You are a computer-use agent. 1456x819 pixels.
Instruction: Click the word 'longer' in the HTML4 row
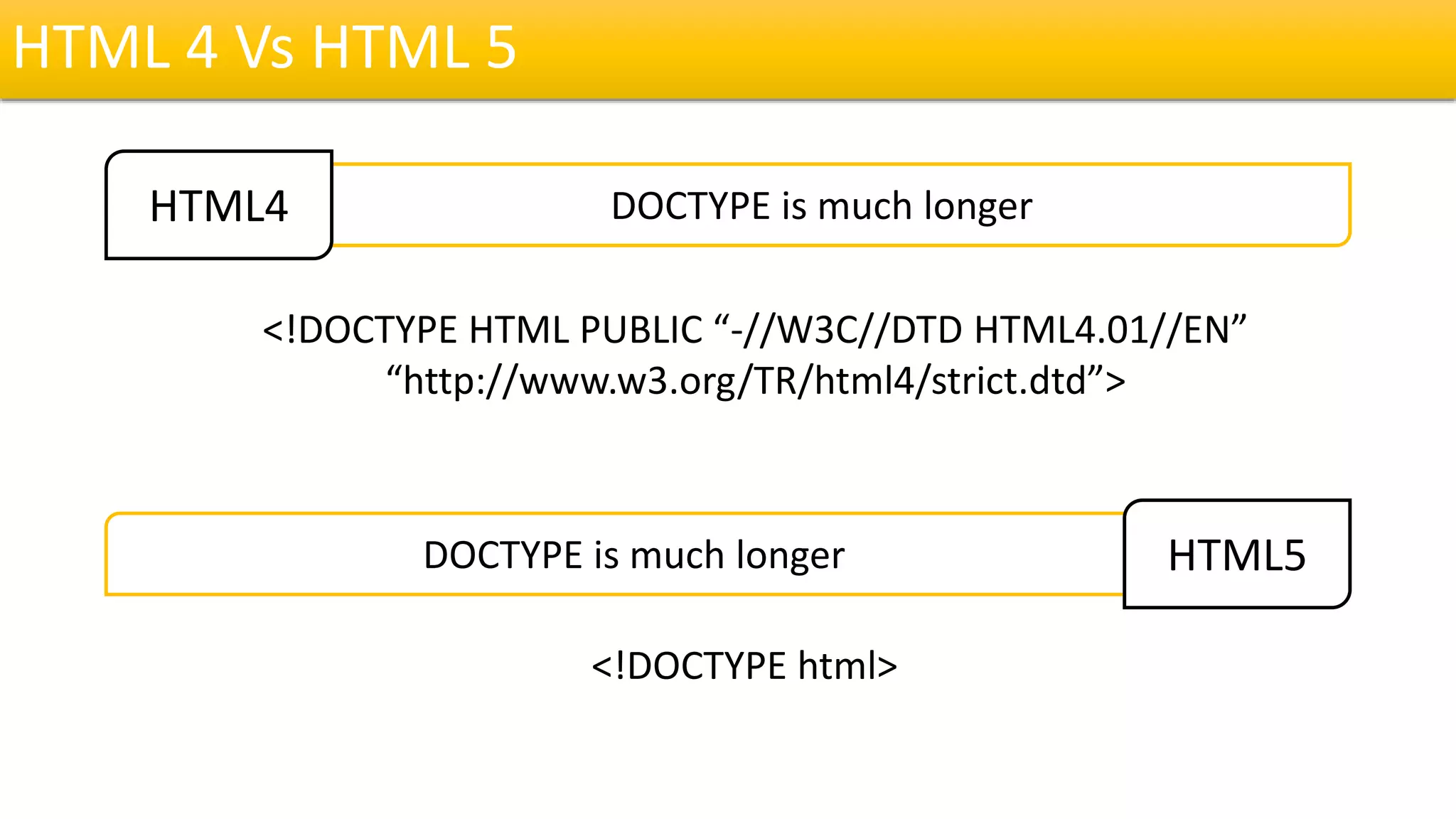coord(978,207)
